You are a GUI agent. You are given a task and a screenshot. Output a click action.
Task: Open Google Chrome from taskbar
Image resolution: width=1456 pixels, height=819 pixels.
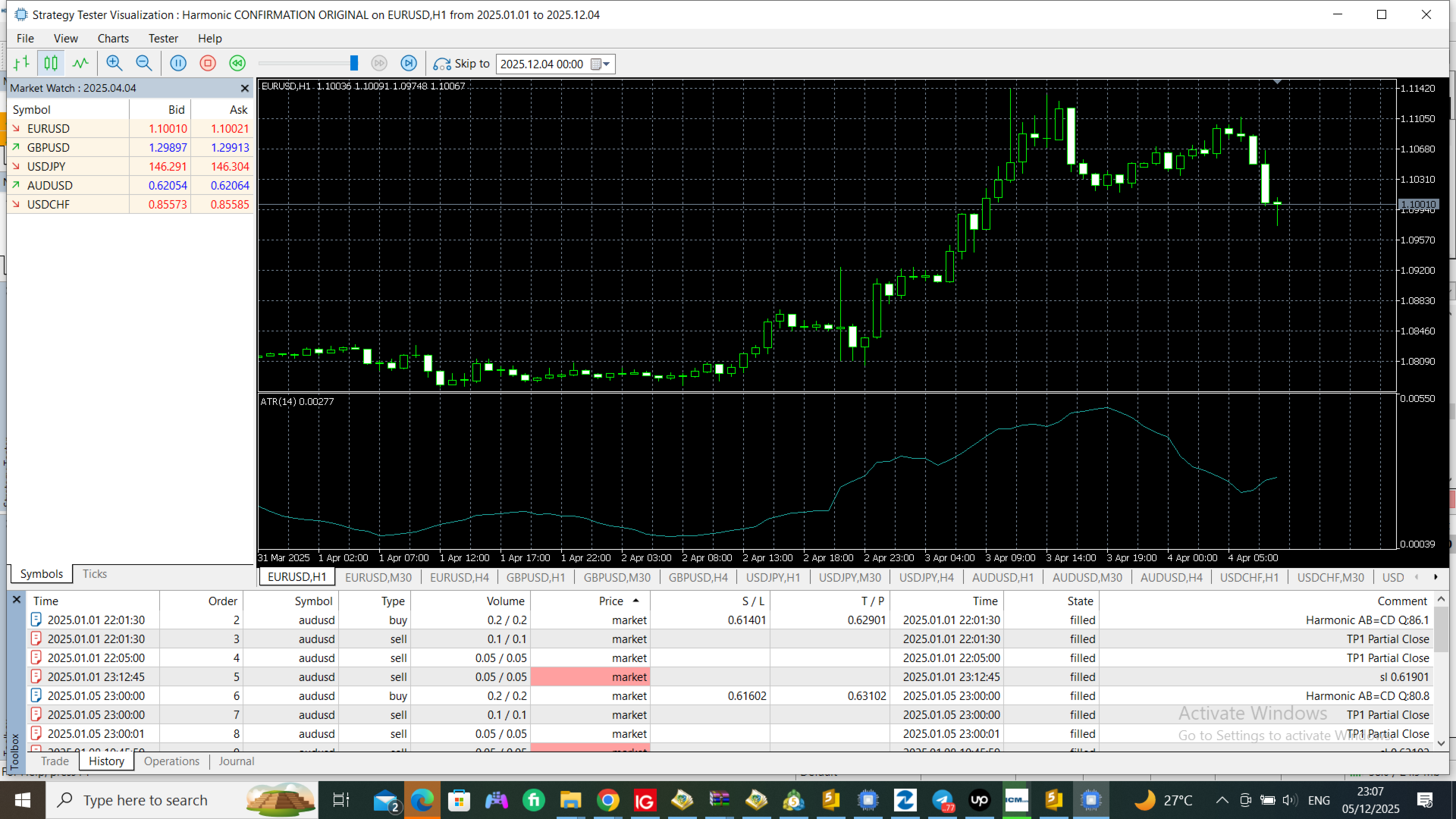pos(607,800)
